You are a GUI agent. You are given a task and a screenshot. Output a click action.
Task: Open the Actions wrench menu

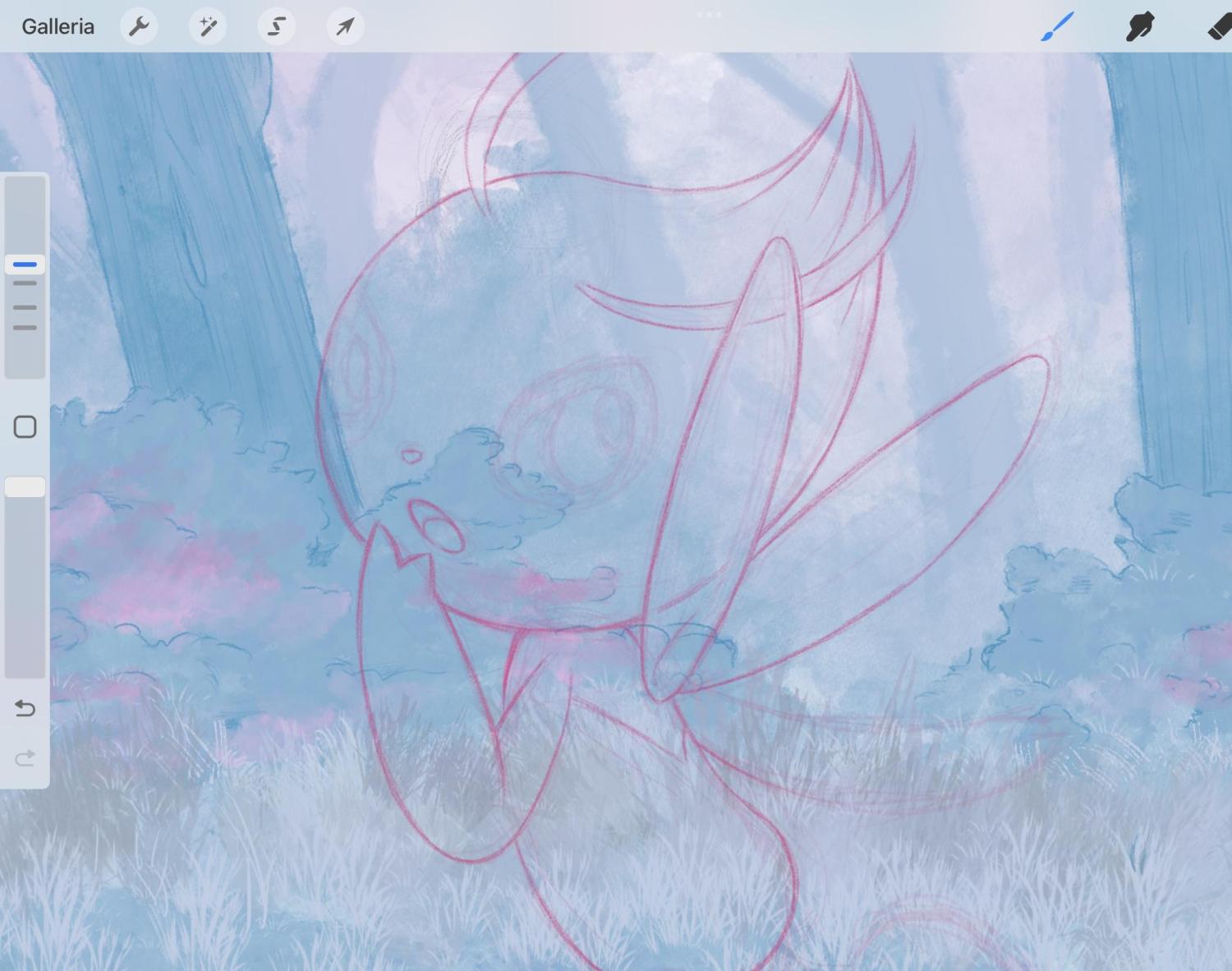(x=139, y=26)
